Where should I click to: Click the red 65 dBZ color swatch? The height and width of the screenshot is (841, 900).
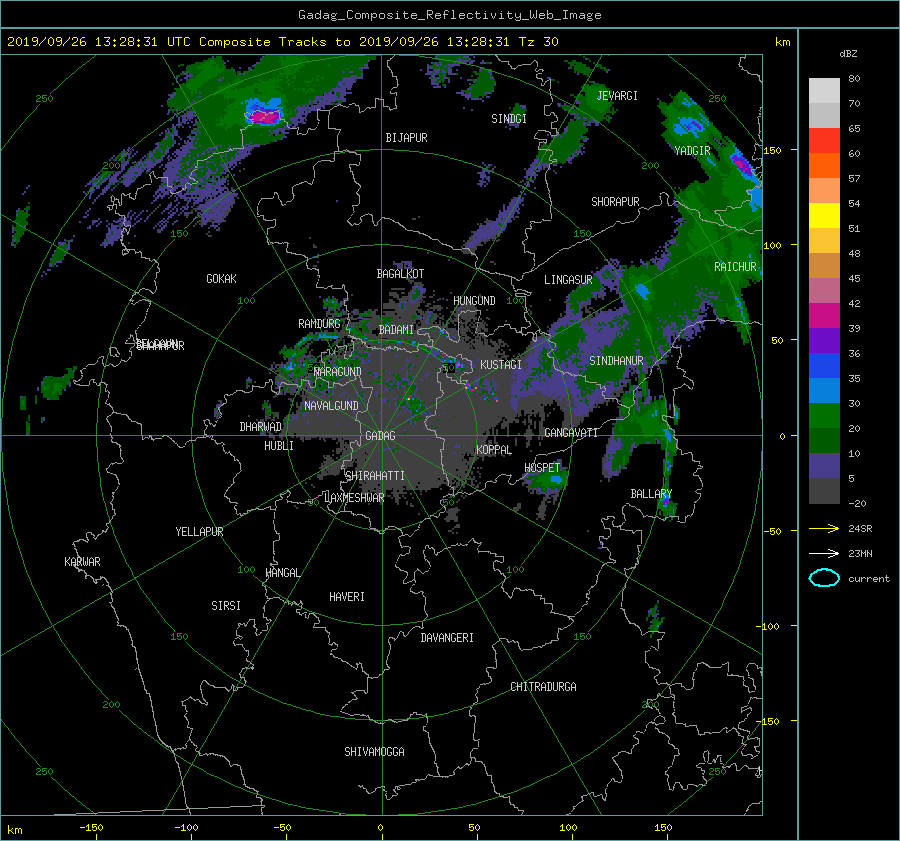coord(824,141)
